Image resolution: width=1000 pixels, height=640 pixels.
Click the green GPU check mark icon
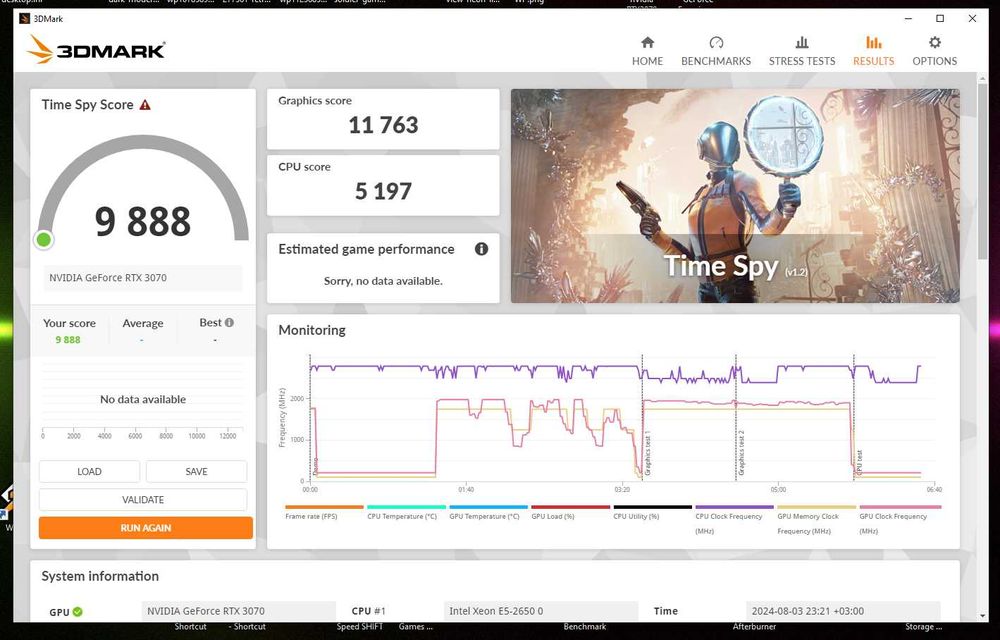[77, 611]
